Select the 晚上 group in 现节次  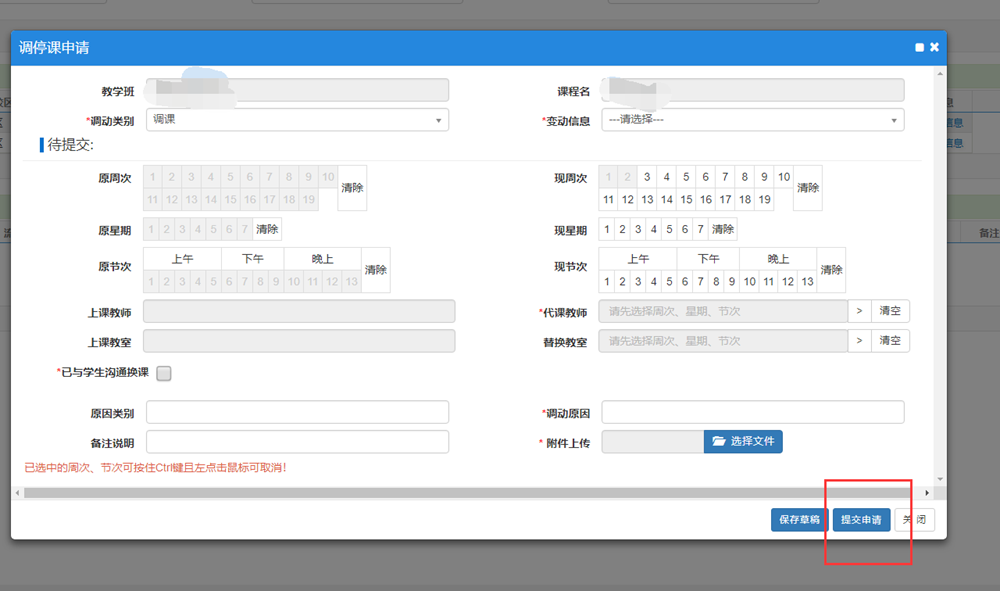click(x=778, y=259)
